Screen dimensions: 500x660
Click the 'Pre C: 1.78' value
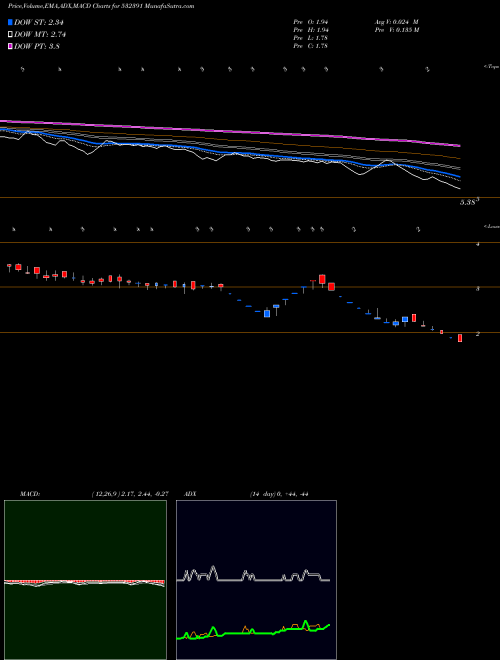click(311, 46)
